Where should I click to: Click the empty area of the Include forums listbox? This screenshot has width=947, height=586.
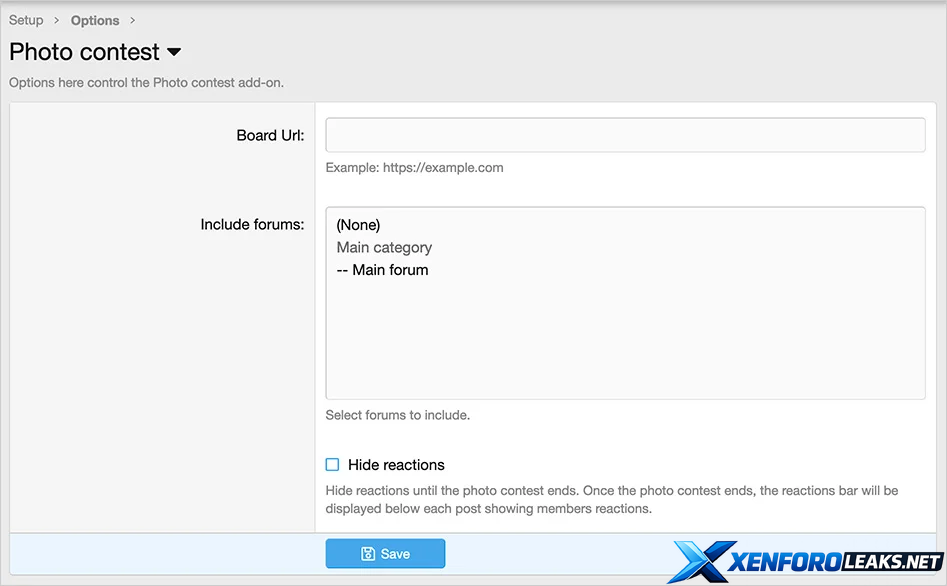coord(625,340)
